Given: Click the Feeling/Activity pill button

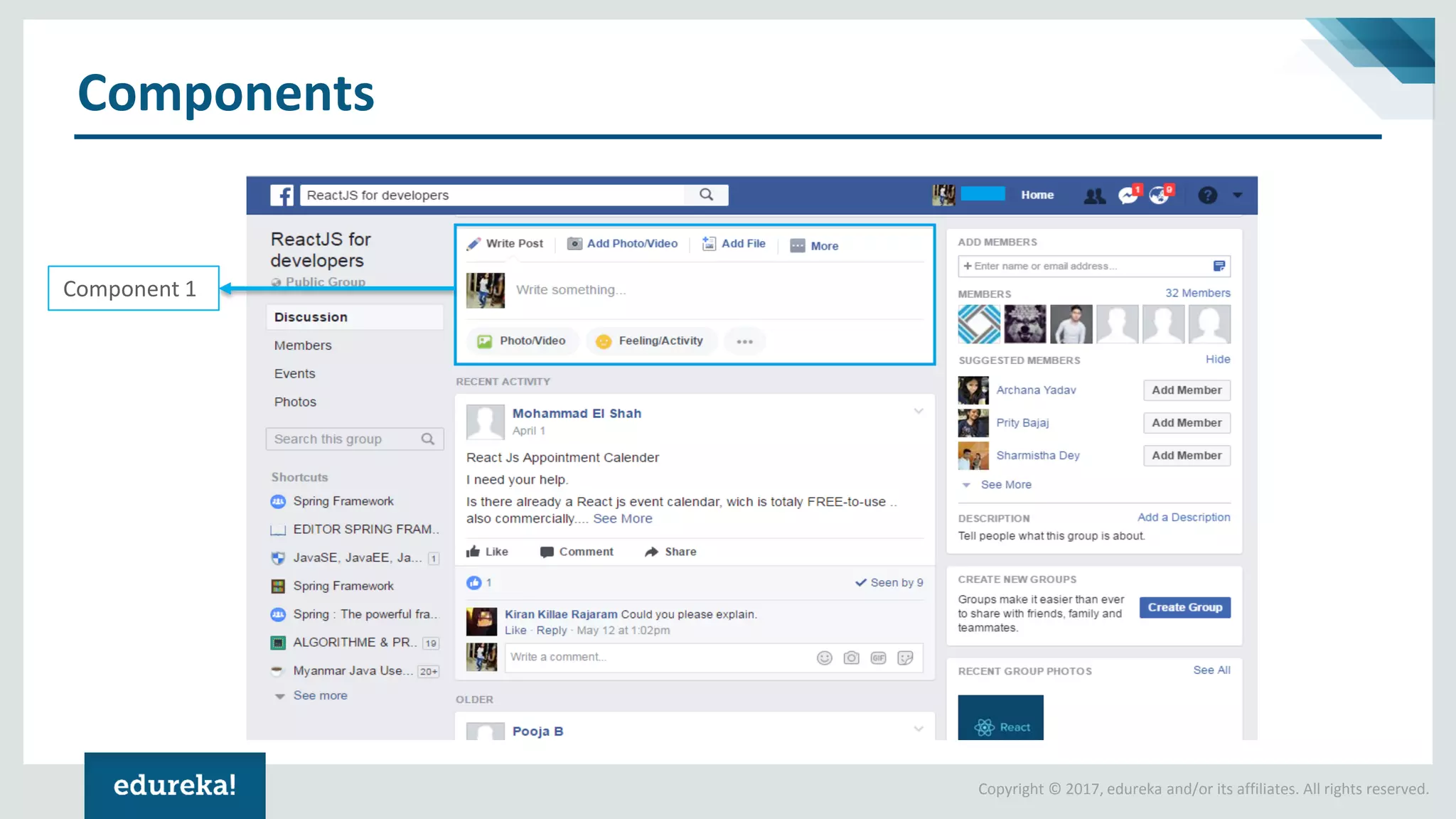Looking at the screenshot, I should tap(651, 341).
